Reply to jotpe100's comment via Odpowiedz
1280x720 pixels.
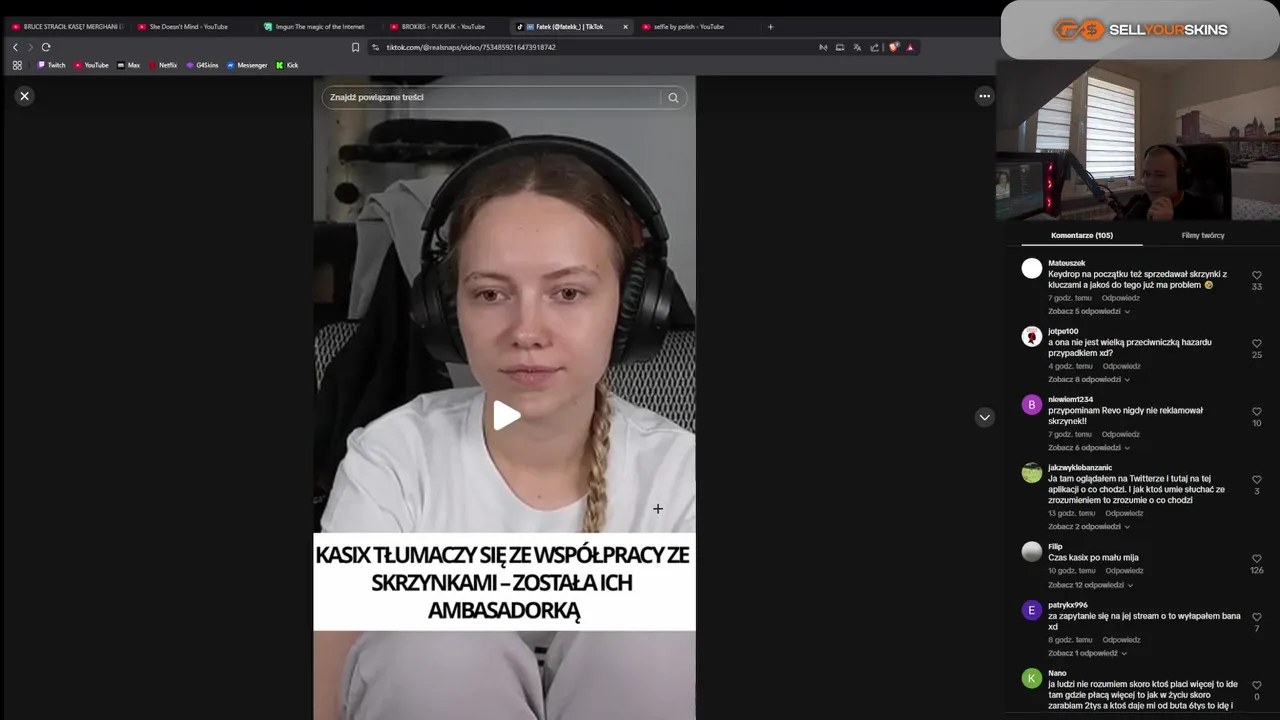click(x=1122, y=366)
